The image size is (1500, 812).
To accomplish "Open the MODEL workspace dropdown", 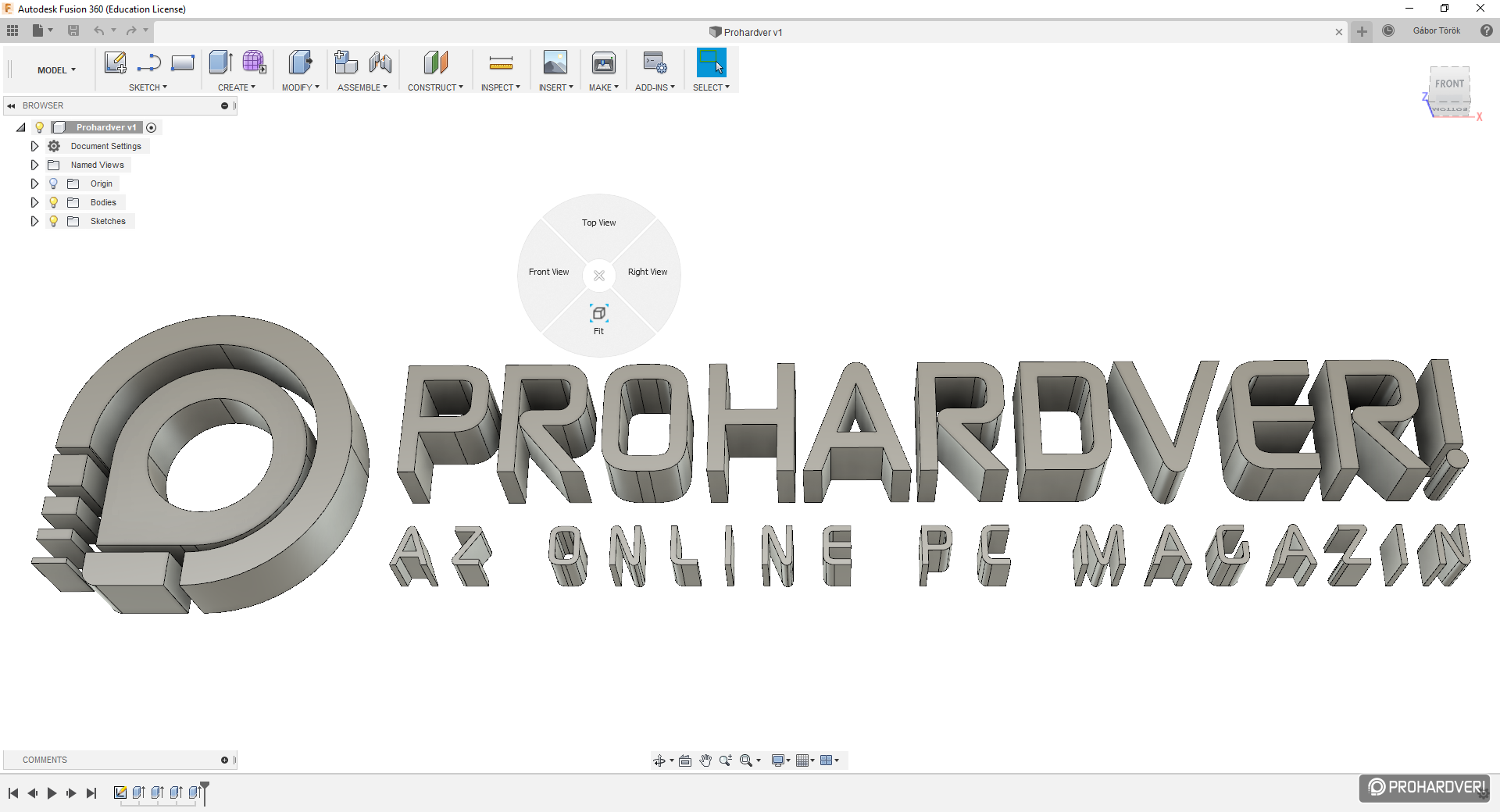I will coord(57,70).
